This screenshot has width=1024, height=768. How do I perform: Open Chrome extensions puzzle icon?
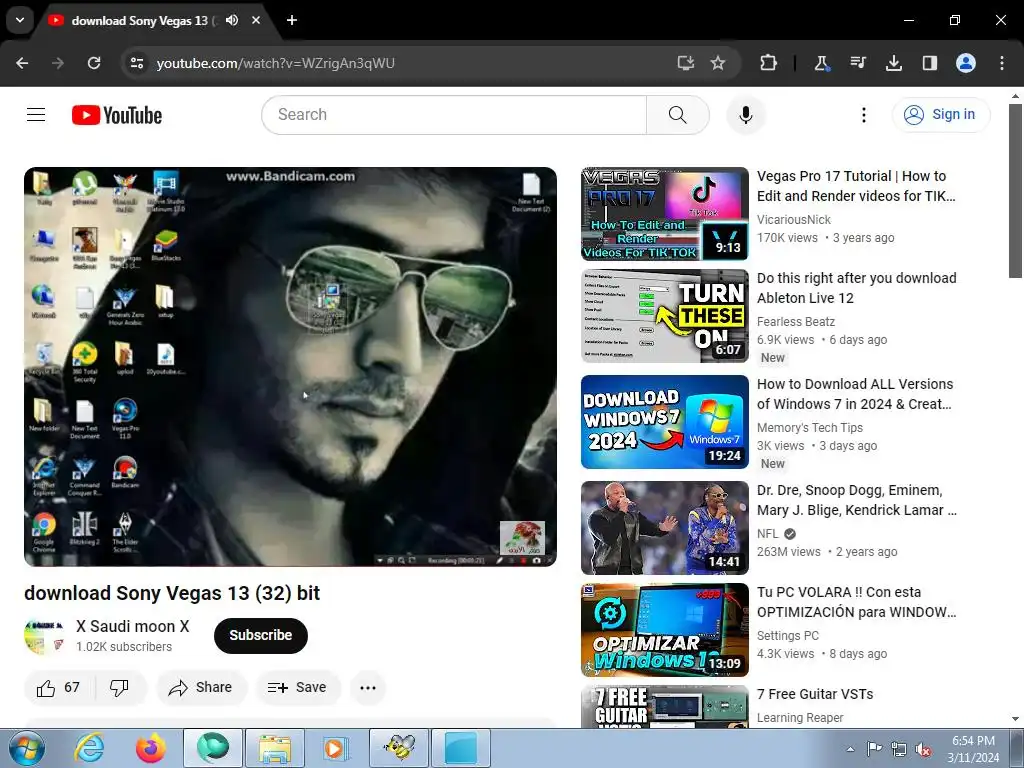(768, 63)
